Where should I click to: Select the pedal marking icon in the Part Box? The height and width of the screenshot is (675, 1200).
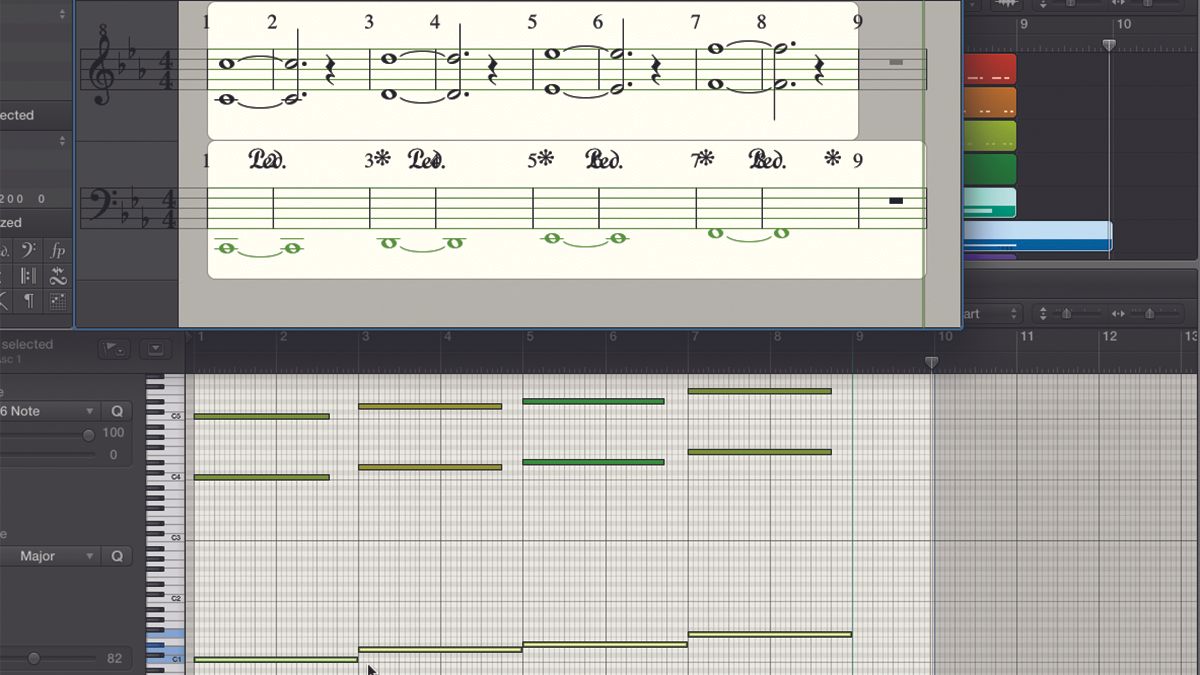[x=4, y=248]
